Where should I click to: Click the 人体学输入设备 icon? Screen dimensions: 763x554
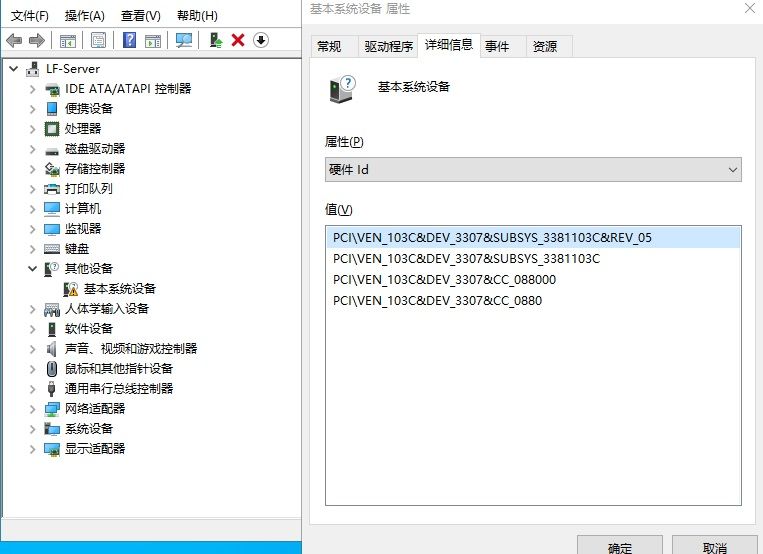(52, 309)
